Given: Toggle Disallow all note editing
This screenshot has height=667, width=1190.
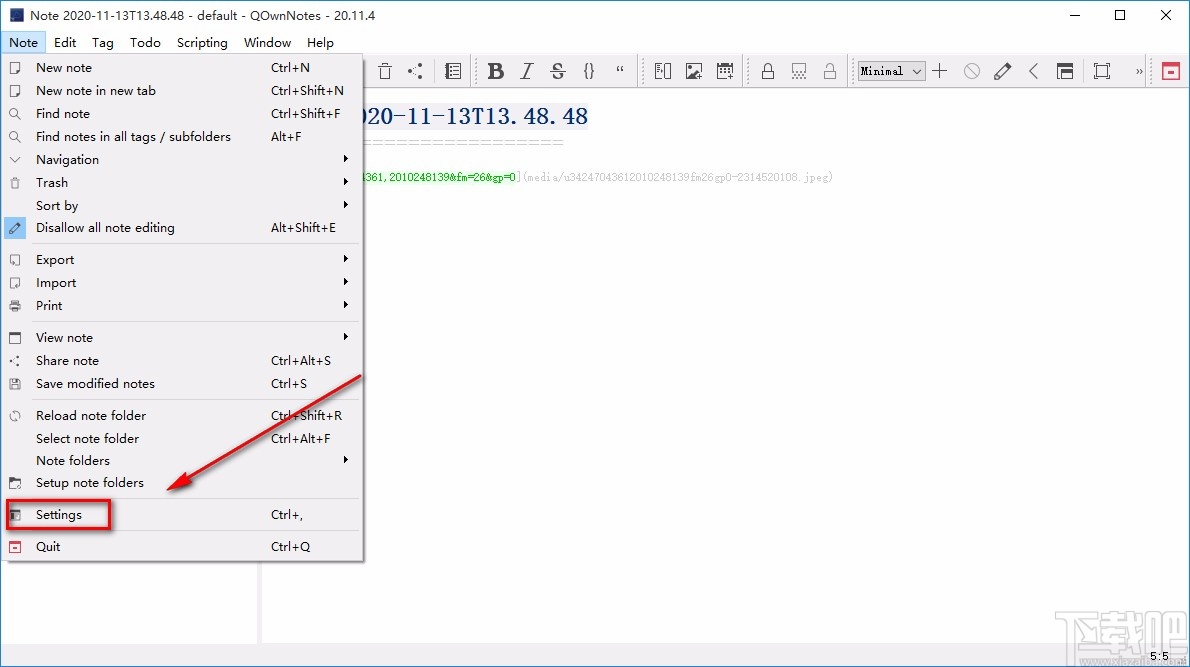Looking at the screenshot, I should click(182, 228).
